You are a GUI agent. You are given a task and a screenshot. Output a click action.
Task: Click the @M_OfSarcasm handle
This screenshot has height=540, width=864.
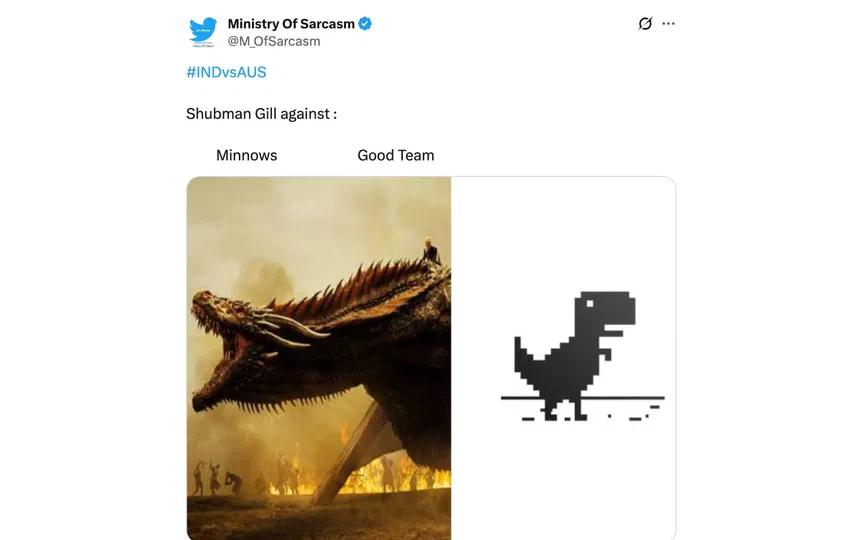coord(274,41)
